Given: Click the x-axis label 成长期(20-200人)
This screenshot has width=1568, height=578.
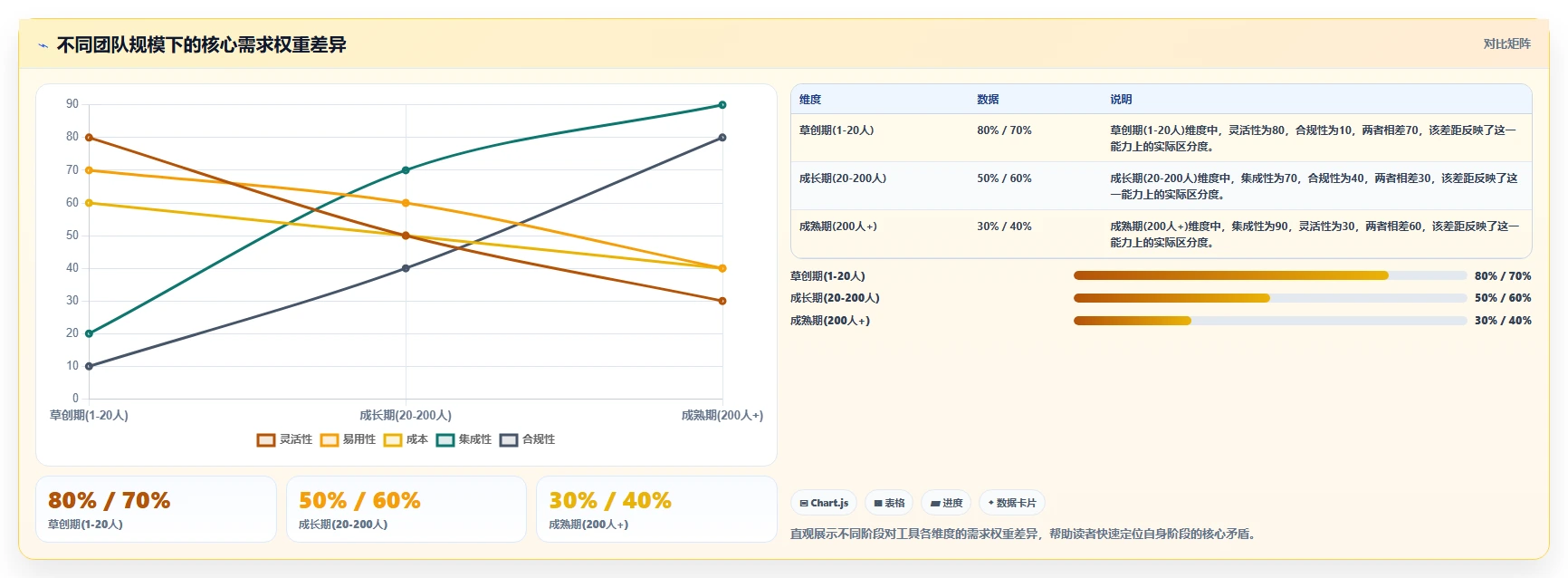Looking at the screenshot, I should (406, 415).
